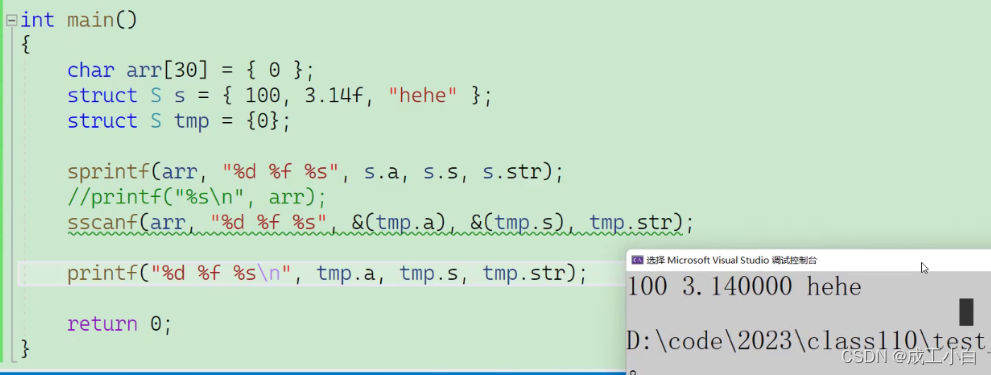Click the 'struct S tmp = {0};' line
This screenshot has height=375, width=991.
179,121
